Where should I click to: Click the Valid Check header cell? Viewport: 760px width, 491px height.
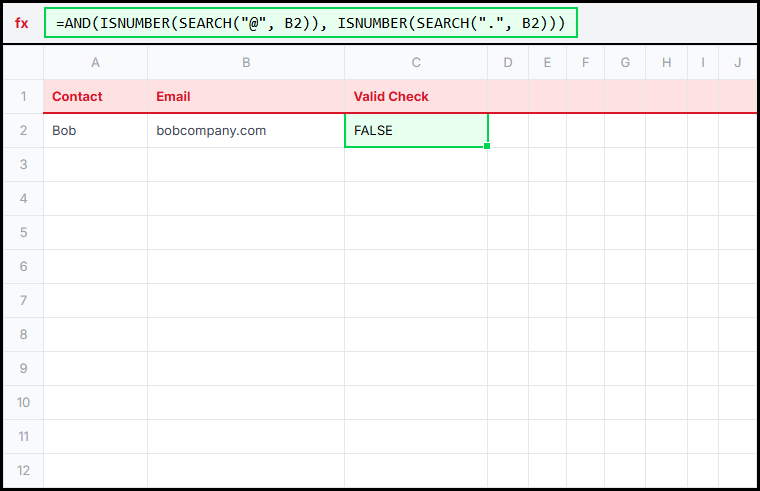click(416, 97)
